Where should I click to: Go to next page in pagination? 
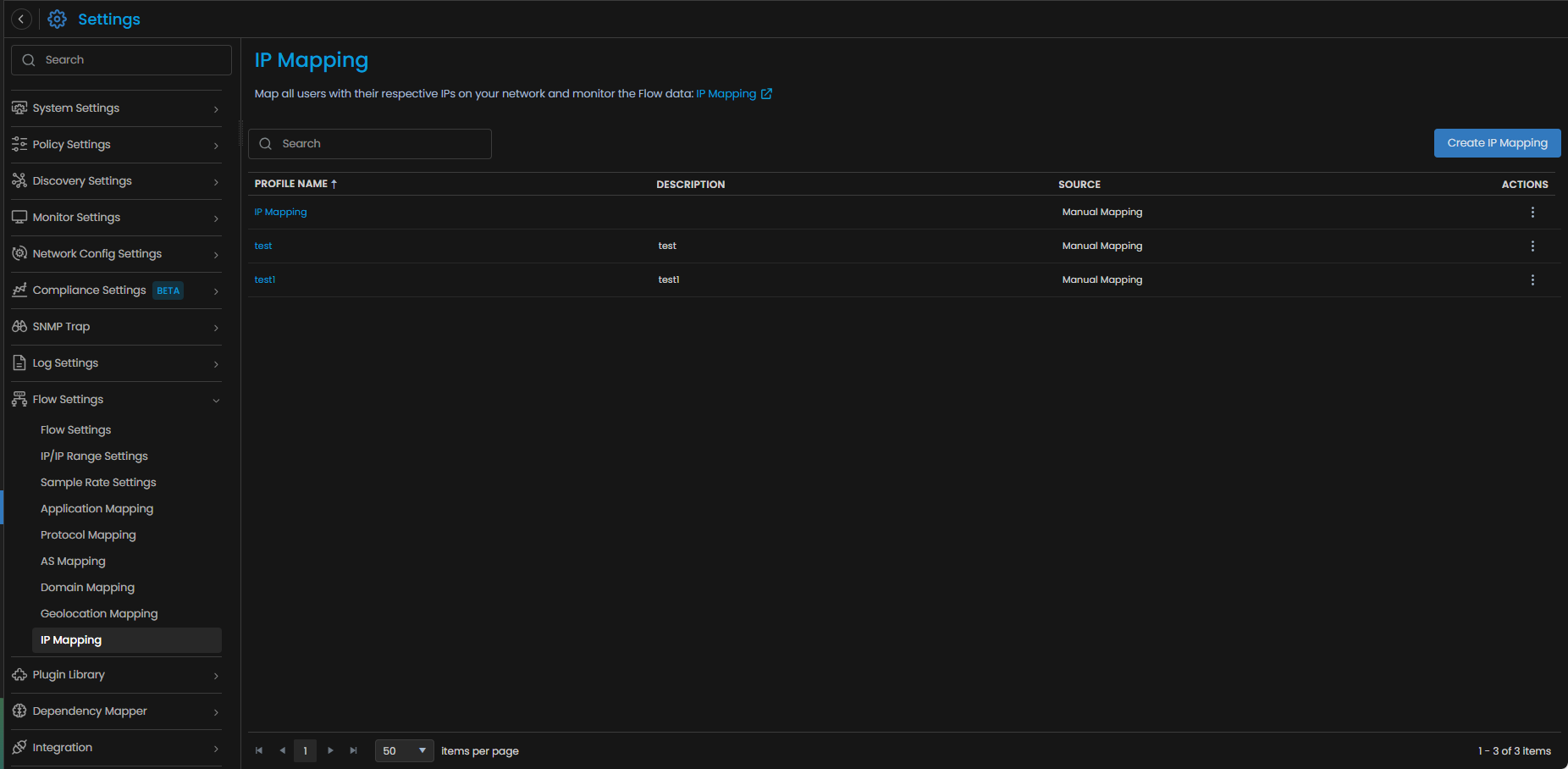330,750
